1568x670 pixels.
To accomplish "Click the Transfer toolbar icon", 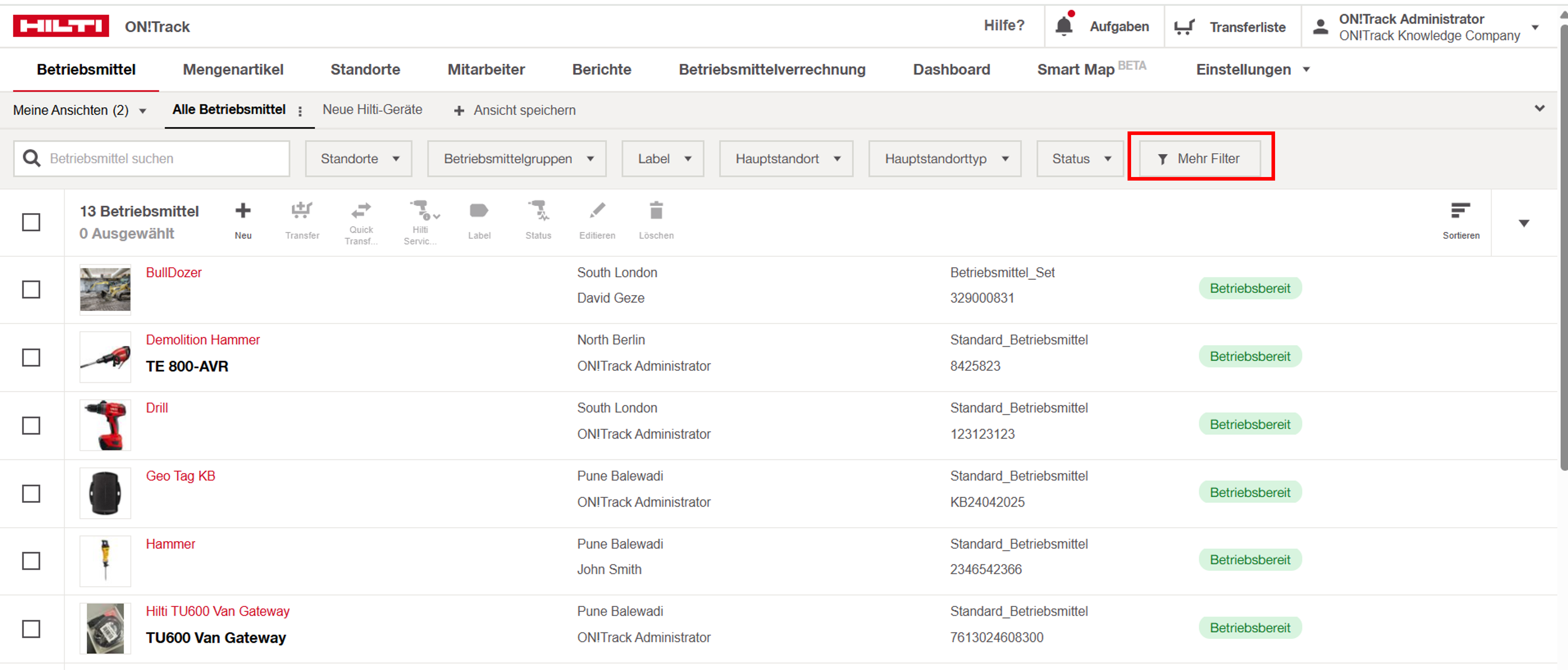I will [301, 211].
